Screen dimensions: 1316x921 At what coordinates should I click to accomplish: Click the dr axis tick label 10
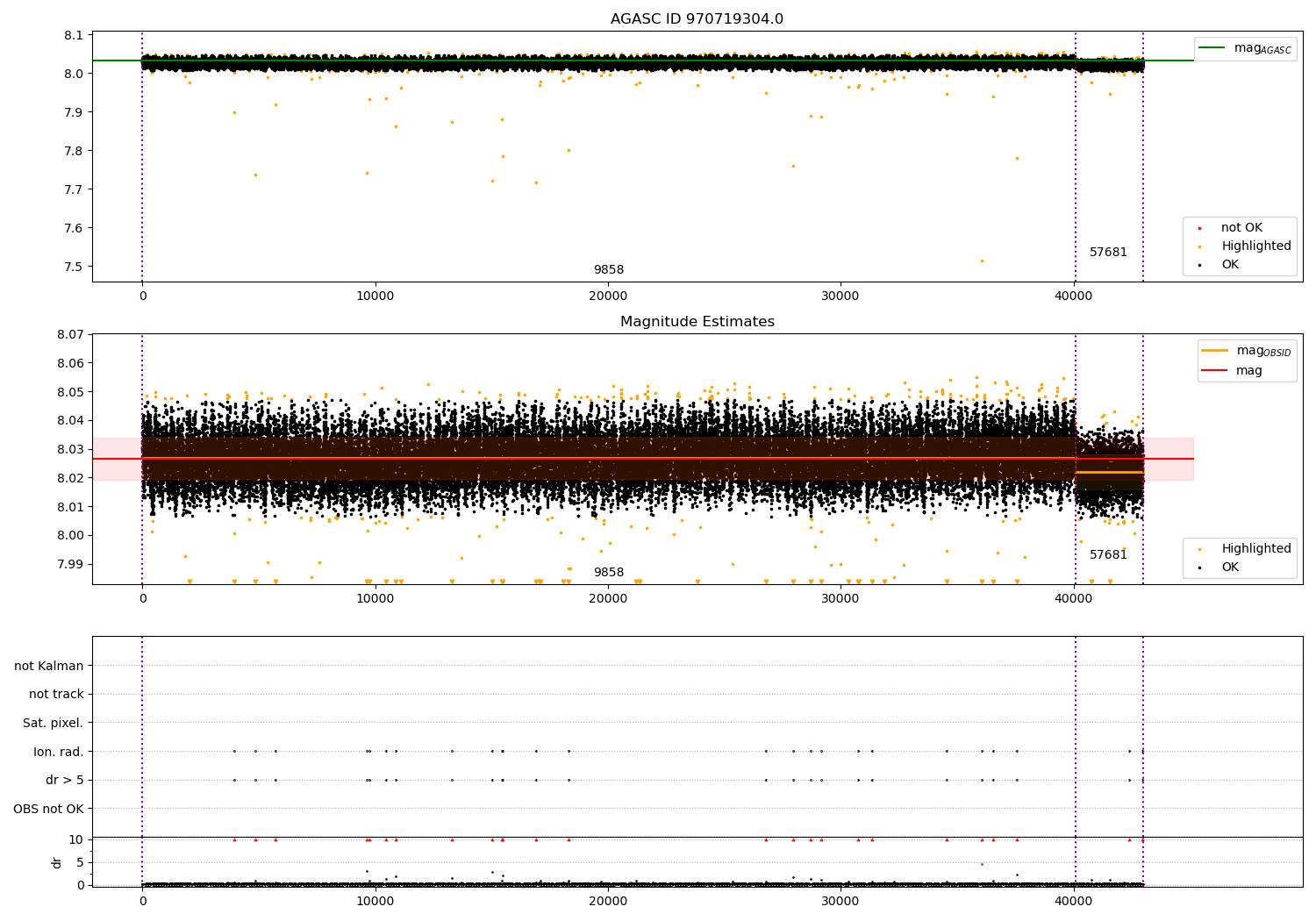coord(76,839)
